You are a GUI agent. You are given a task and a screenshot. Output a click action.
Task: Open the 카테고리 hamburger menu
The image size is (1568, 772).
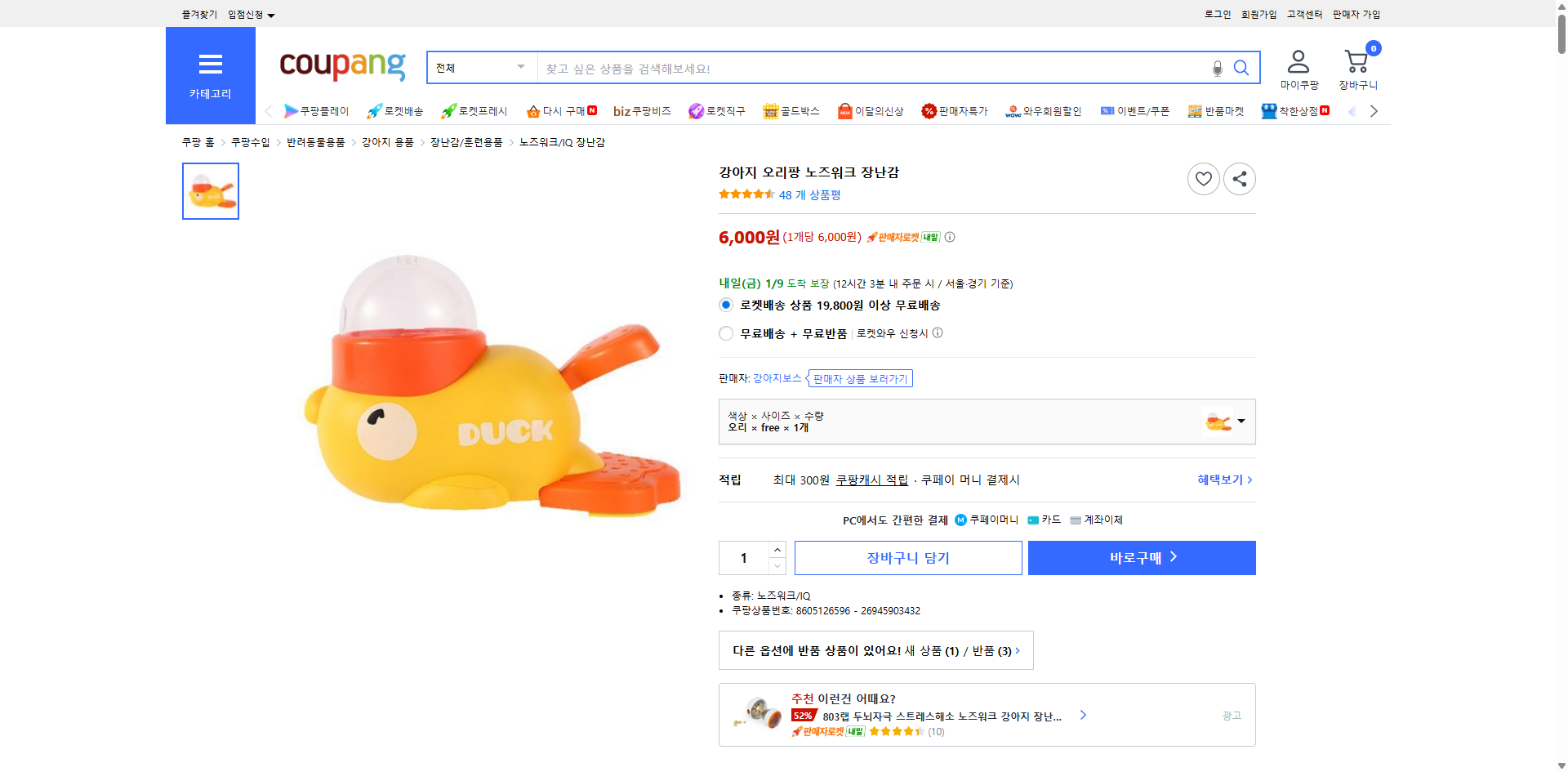click(210, 65)
